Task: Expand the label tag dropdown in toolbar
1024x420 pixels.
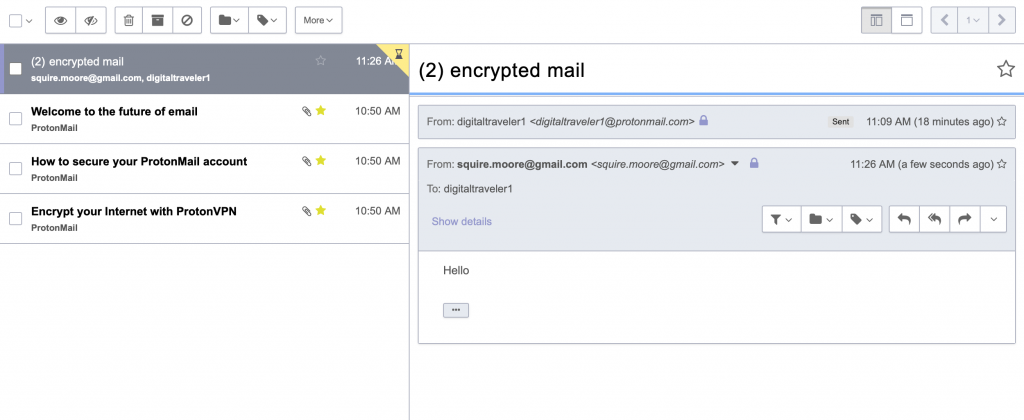Action: click(x=267, y=20)
